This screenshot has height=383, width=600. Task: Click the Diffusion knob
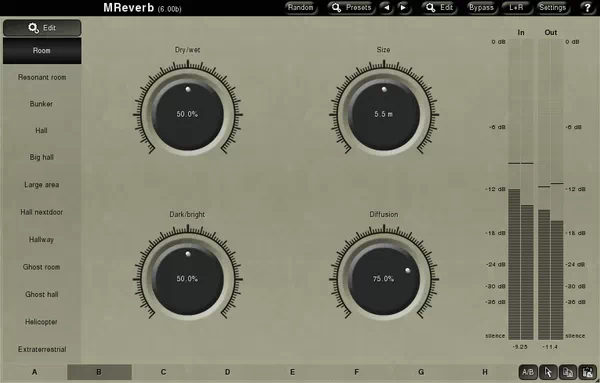(384, 279)
